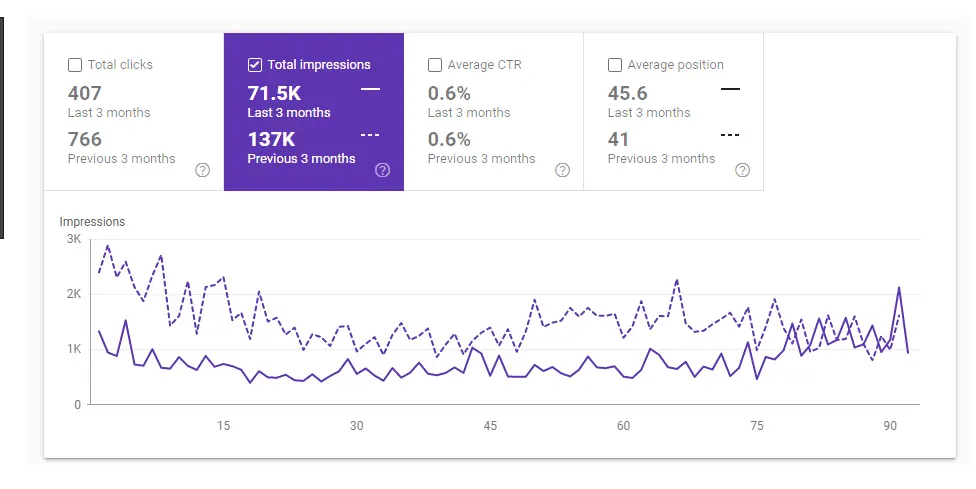
Task: Click solid line peak near day 91
Action: (x=899, y=288)
